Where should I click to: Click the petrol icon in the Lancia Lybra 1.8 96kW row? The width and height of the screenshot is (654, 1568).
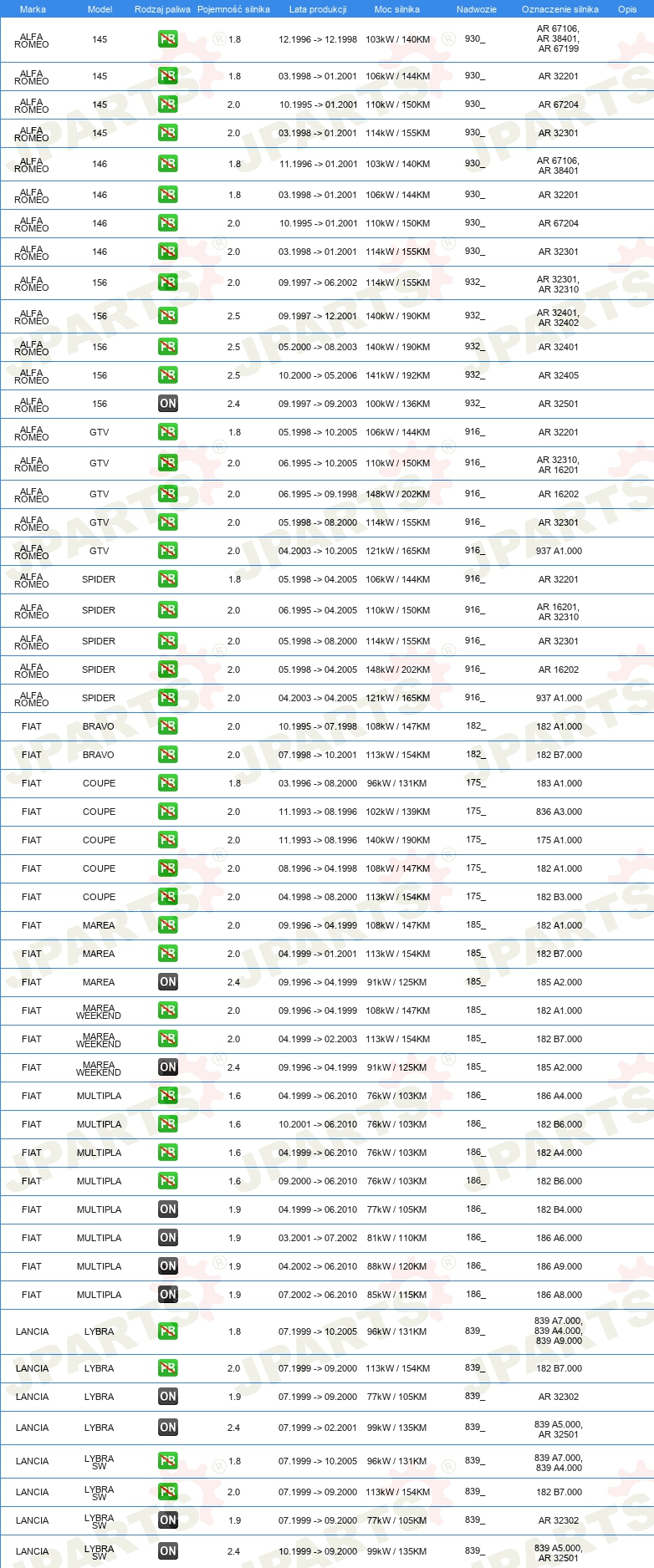pos(168,1331)
